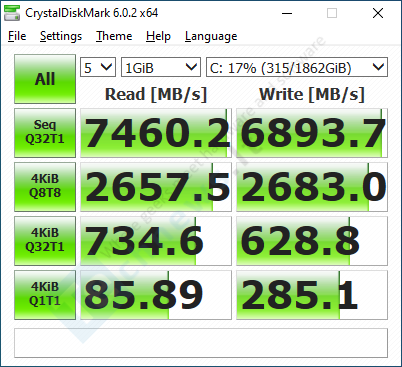
Task: Open the Theme menu
Action: [114, 36]
